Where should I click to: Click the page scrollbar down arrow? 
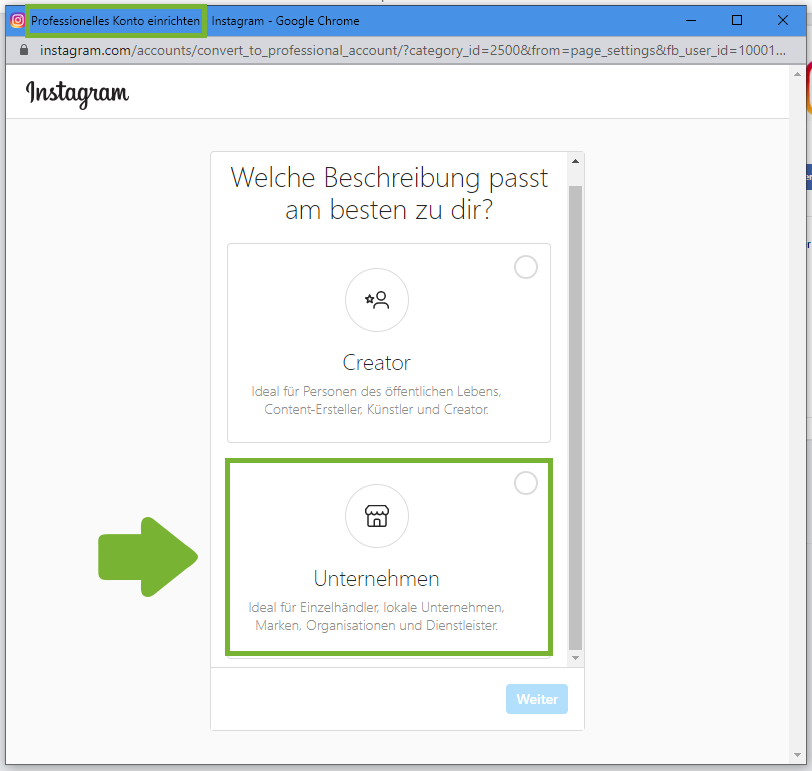(797, 755)
